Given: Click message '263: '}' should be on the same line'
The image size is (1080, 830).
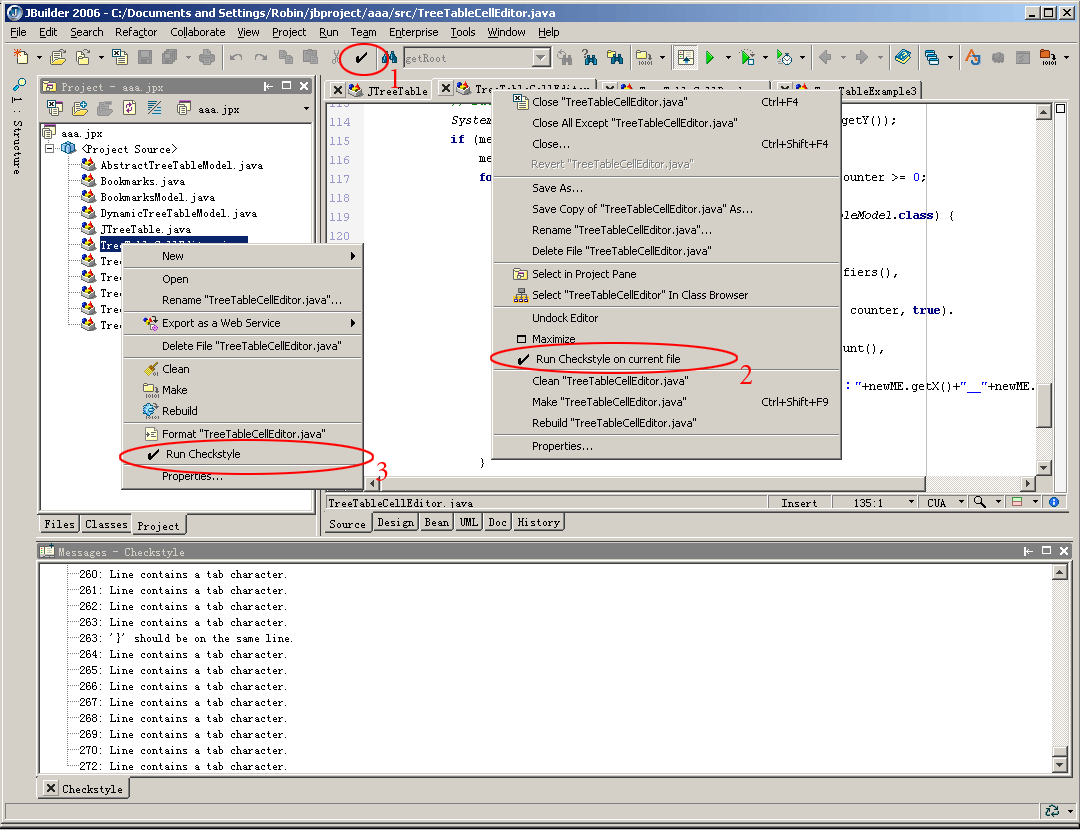Looking at the screenshot, I should coord(186,639).
